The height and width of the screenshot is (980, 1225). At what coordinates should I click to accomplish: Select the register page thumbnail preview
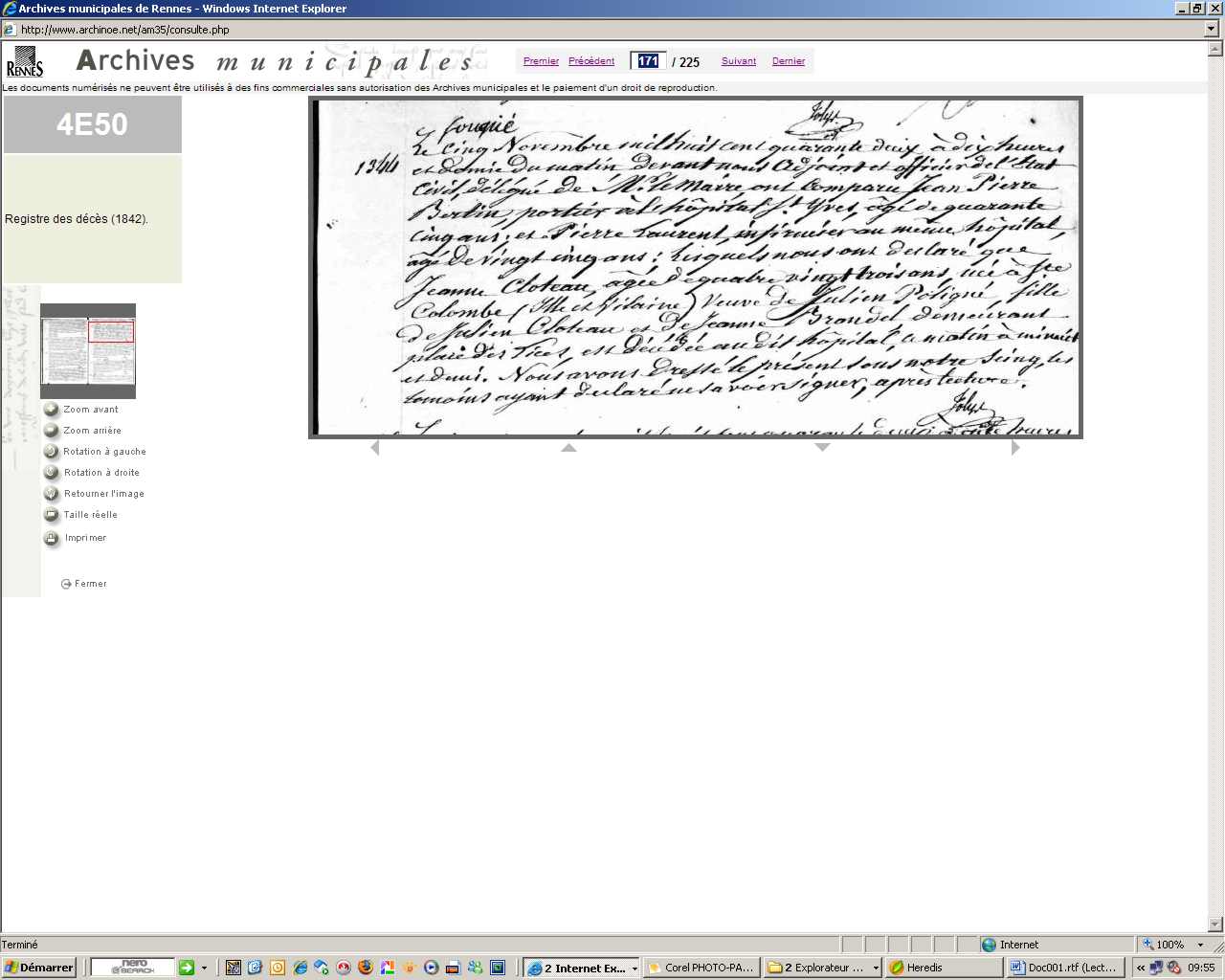coord(88,351)
